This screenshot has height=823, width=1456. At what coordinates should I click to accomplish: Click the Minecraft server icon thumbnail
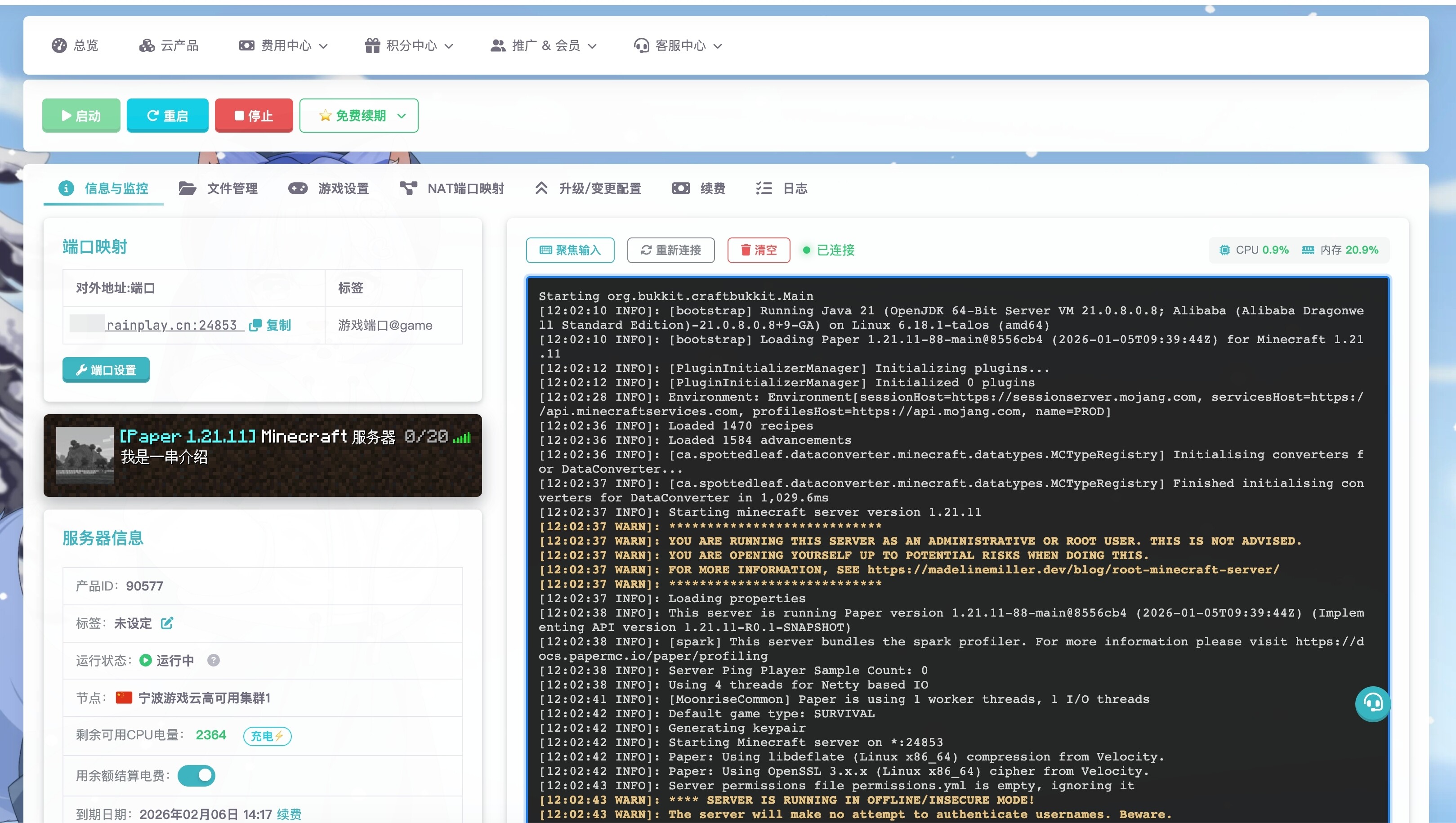tap(85, 455)
